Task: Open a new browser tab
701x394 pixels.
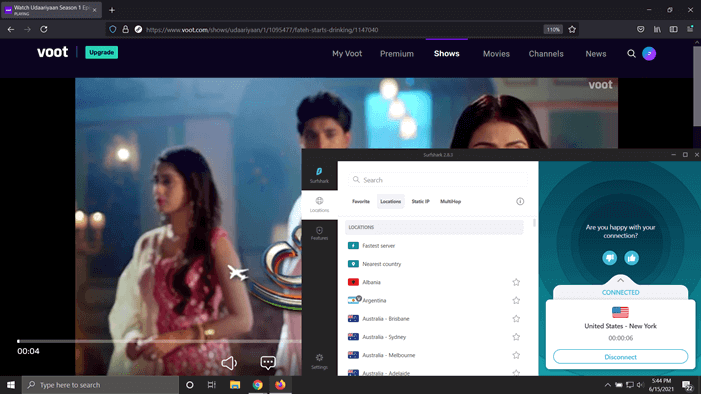Action: coord(112,10)
